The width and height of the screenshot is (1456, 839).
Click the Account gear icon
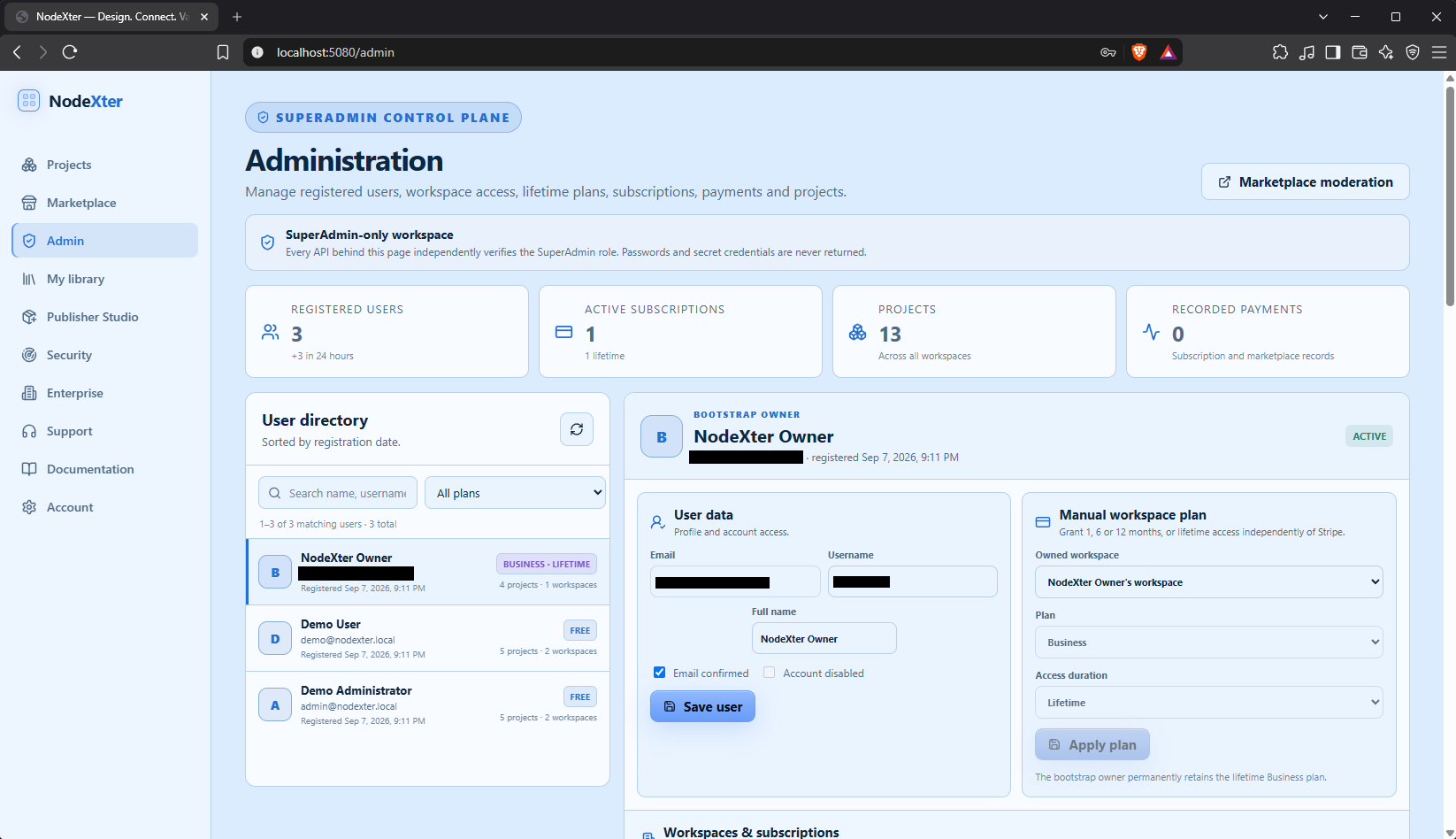point(29,507)
